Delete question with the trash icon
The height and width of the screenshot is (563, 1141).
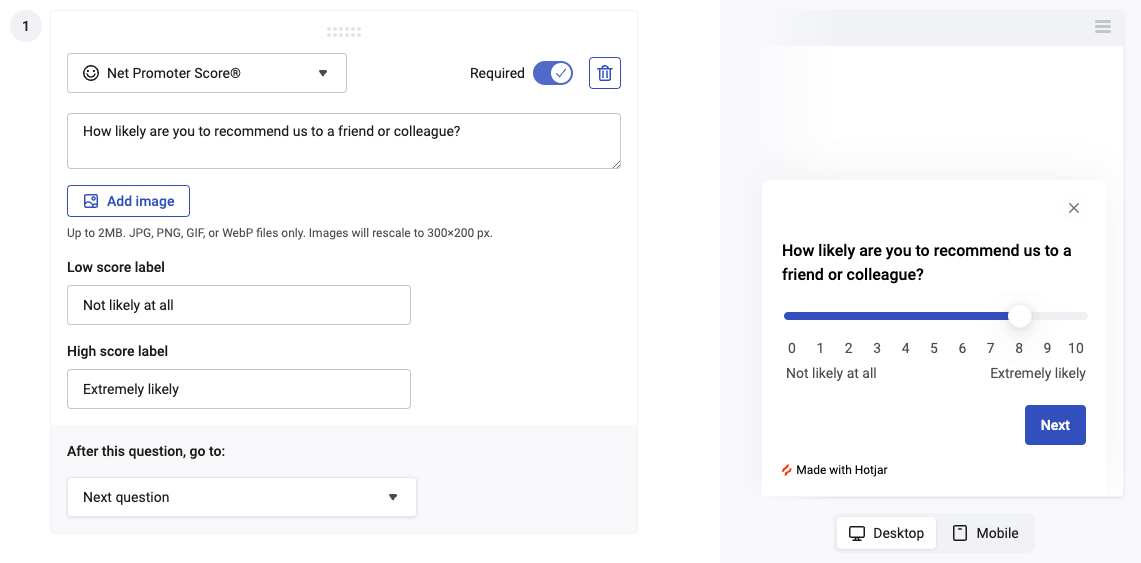605,73
